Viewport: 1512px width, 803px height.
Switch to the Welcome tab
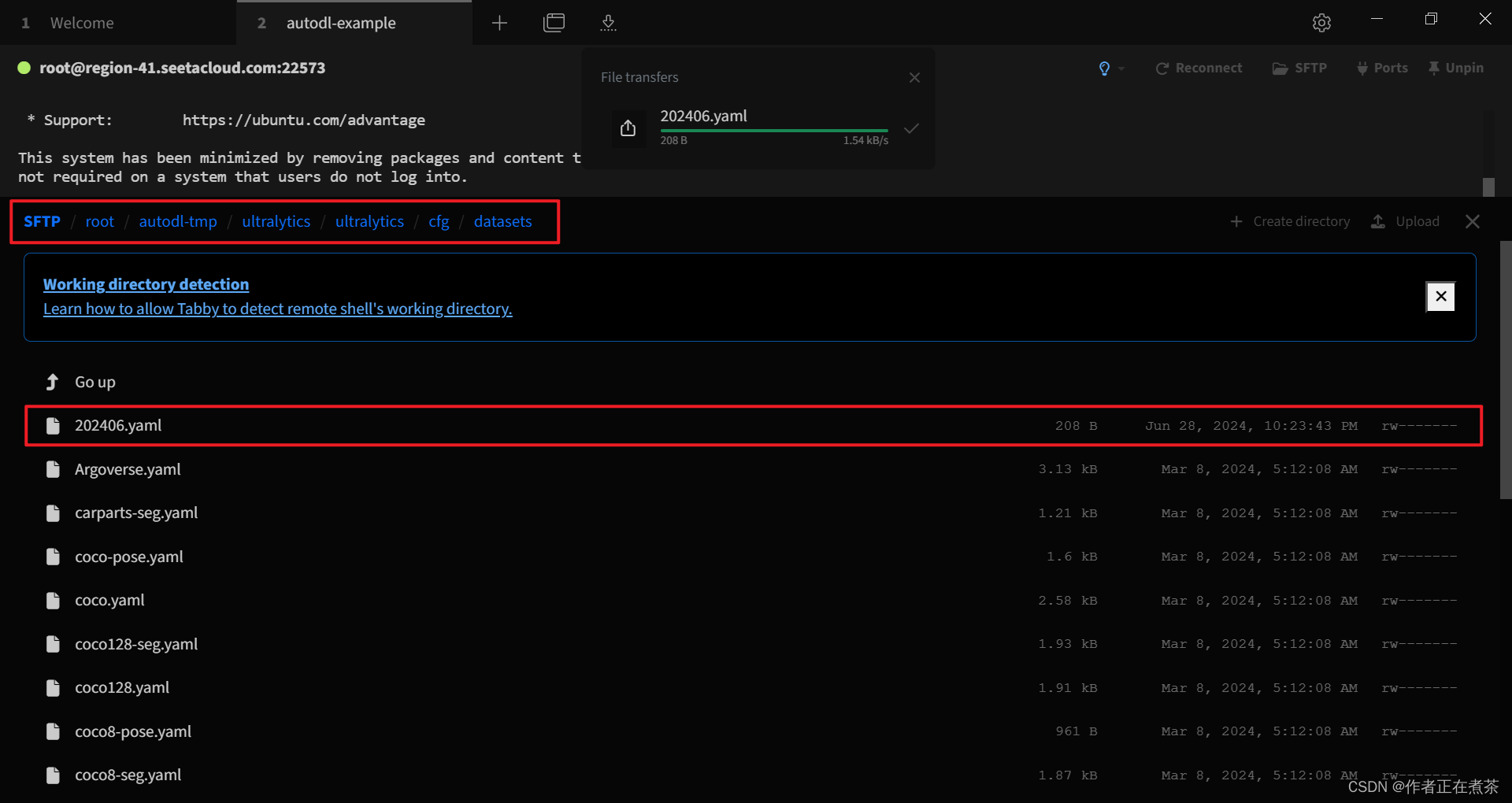point(82,23)
